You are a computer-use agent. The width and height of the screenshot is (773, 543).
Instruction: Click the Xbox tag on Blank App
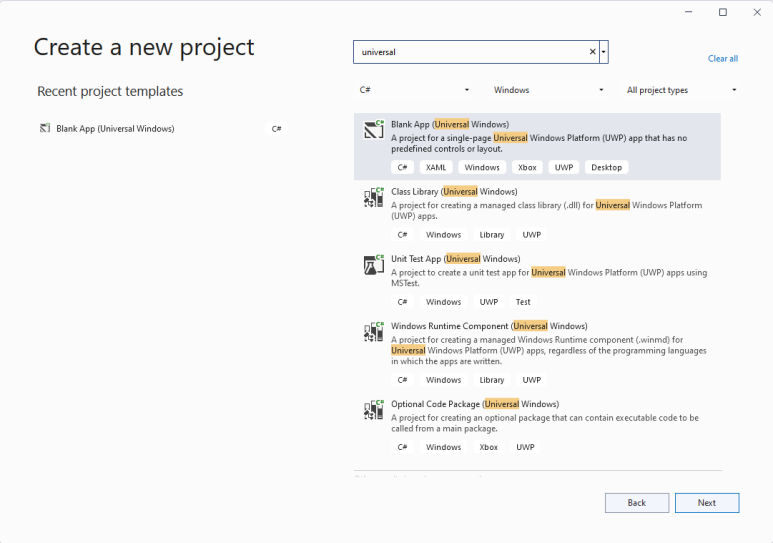[x=527, y=167]
